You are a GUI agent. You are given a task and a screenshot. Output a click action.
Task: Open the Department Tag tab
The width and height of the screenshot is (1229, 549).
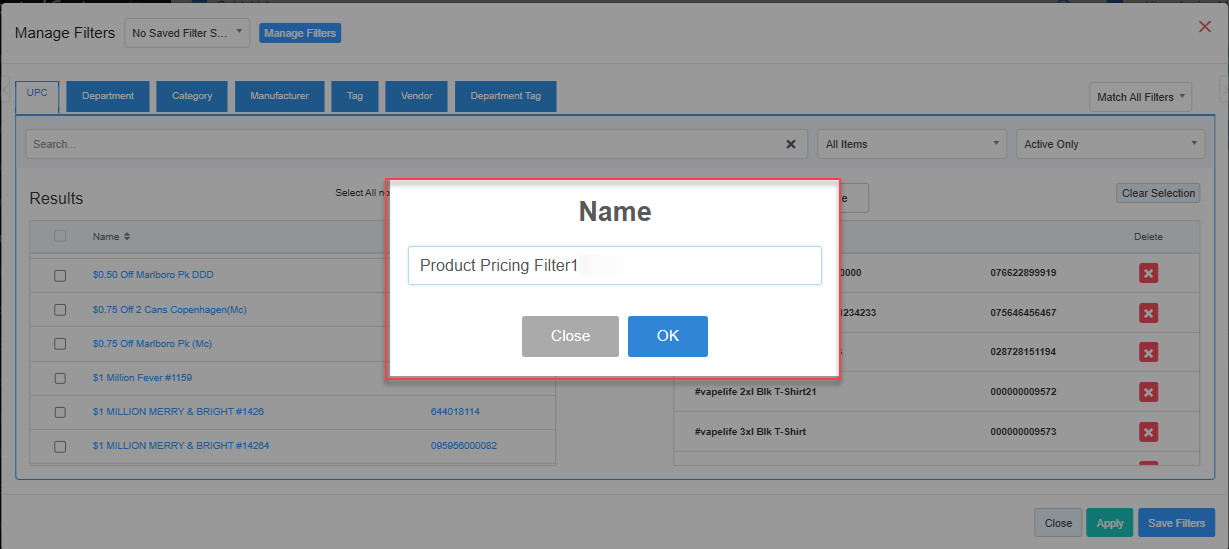click(506, 96)
